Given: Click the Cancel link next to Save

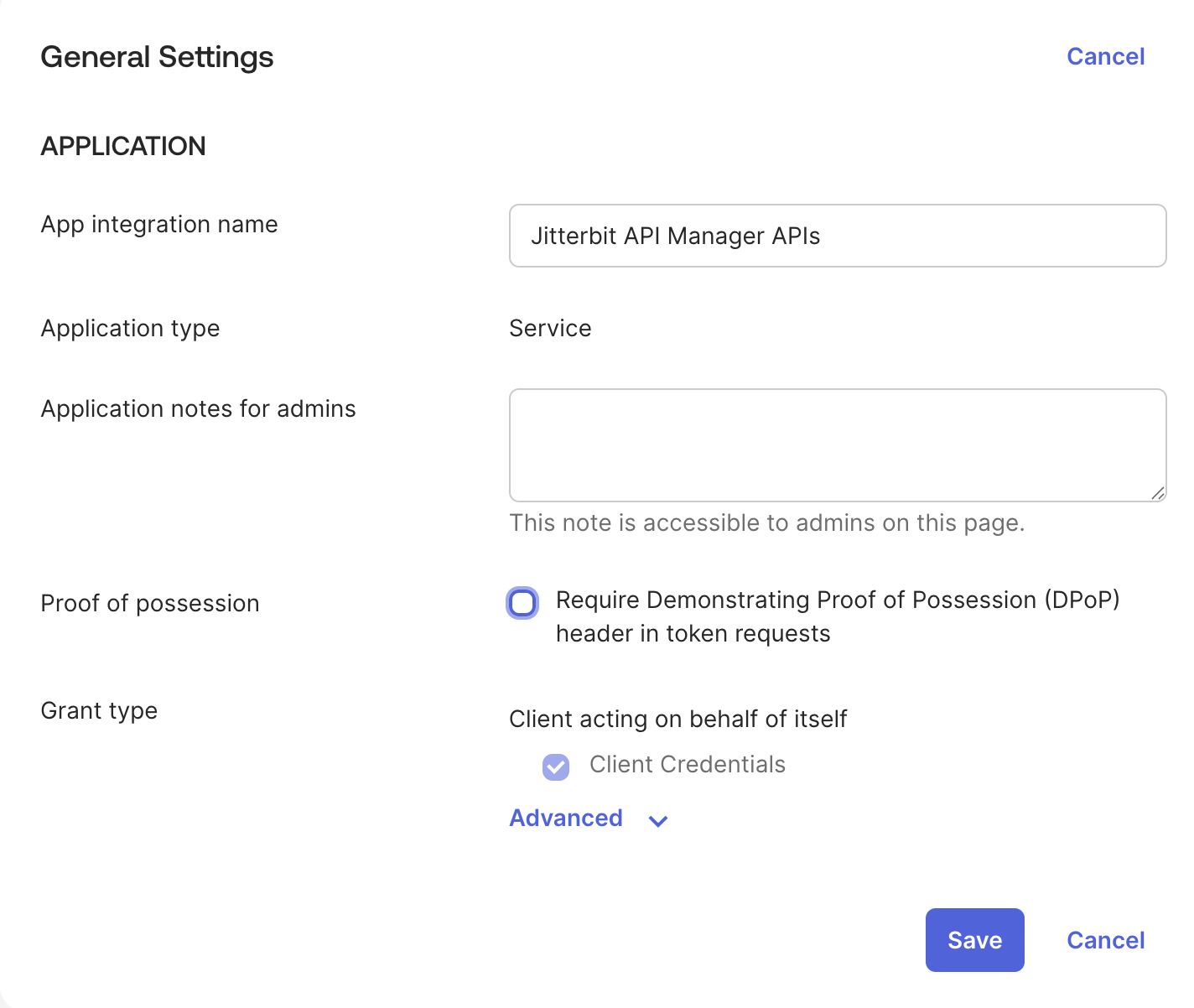Looking at the screenshot, I should (1105, 940).
